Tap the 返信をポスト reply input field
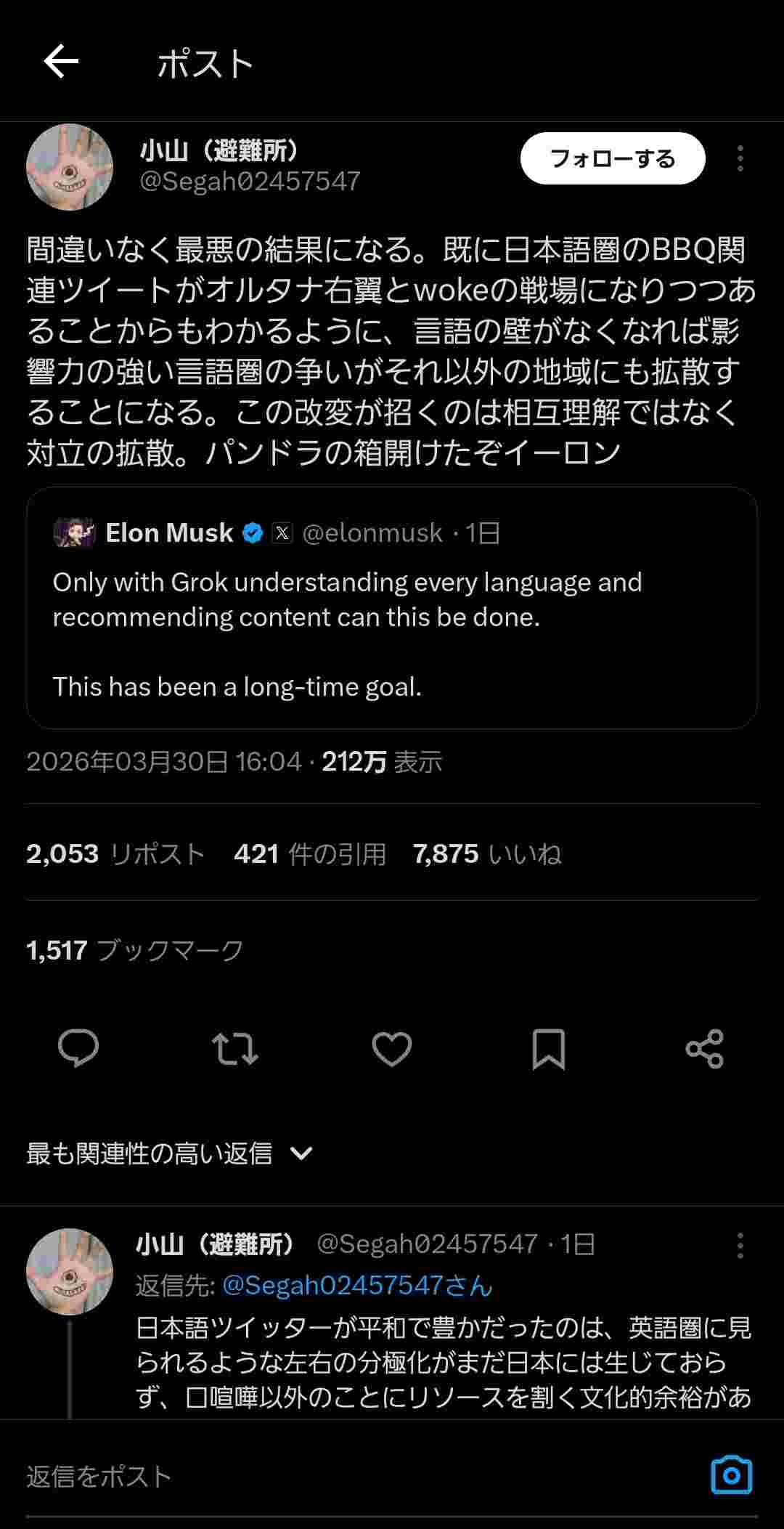Screen dimensions: 784x1529 348,1477
